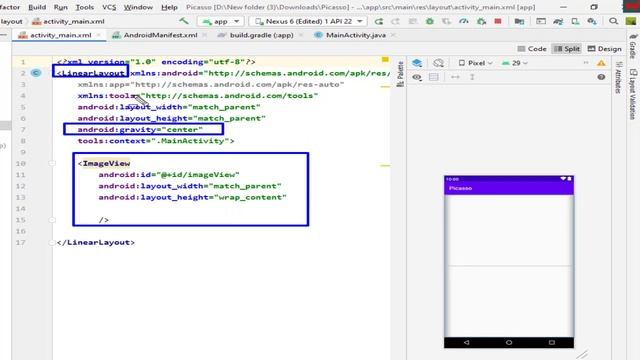This screenshot has height=360, width=640.
Task: Click the Home circle in the phone preview
Action: coord(509,342)
